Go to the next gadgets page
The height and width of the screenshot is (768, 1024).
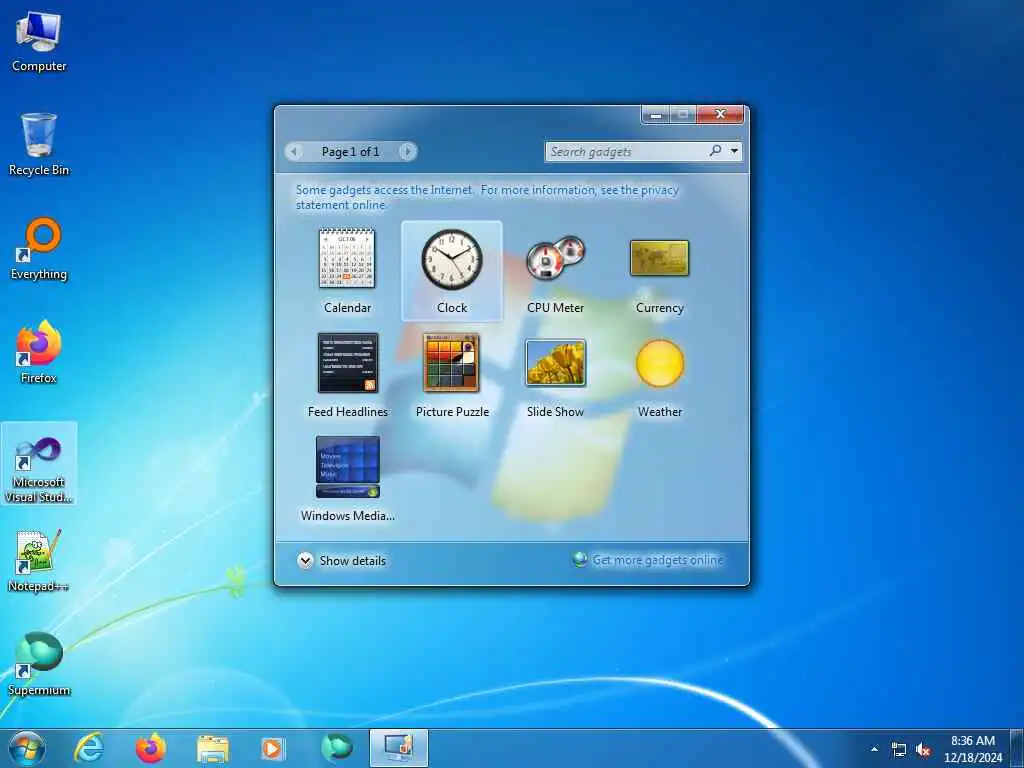pos(407,152)
